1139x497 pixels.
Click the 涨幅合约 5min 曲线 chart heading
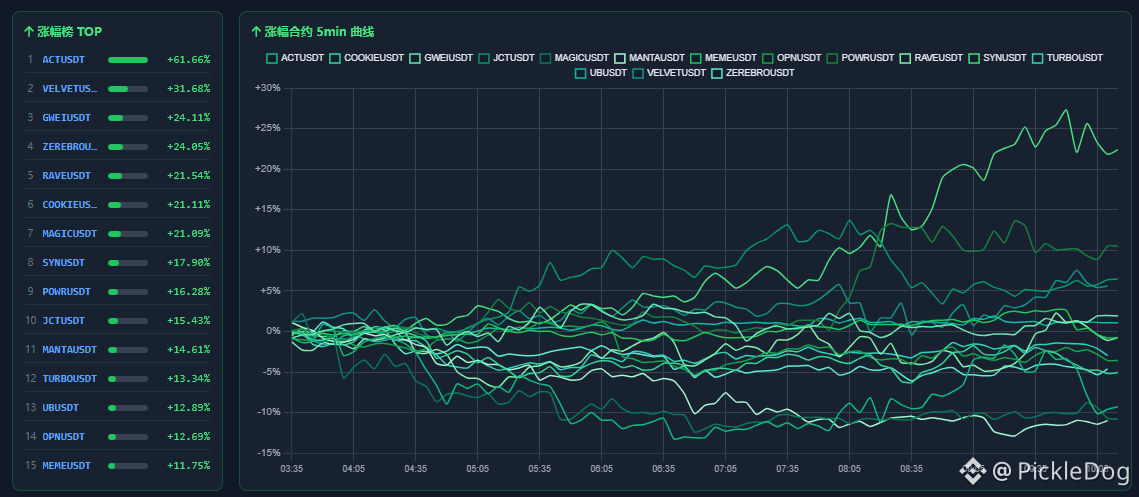(x=312, y=31)
